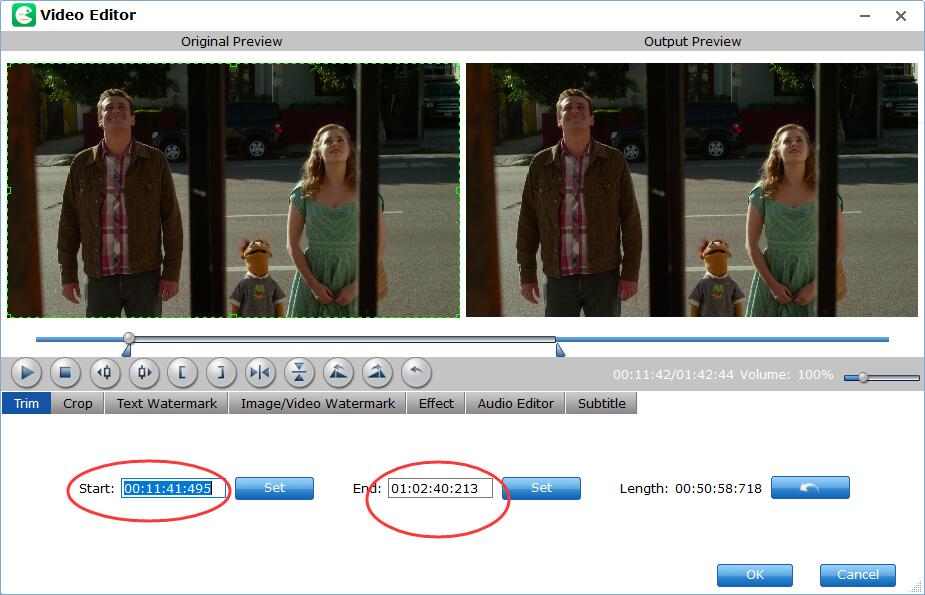The width and height of the screenshot is (925, 595).
Task: Cancel the video editing dialog
Action: tap(858, 575)
